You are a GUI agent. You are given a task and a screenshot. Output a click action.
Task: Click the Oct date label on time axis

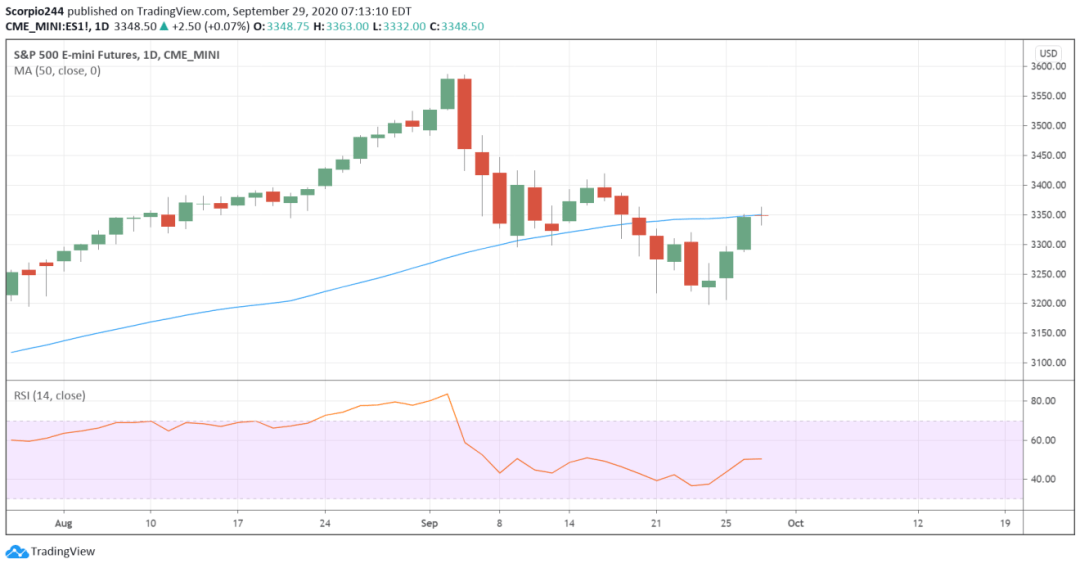click(x=796, y=523)
